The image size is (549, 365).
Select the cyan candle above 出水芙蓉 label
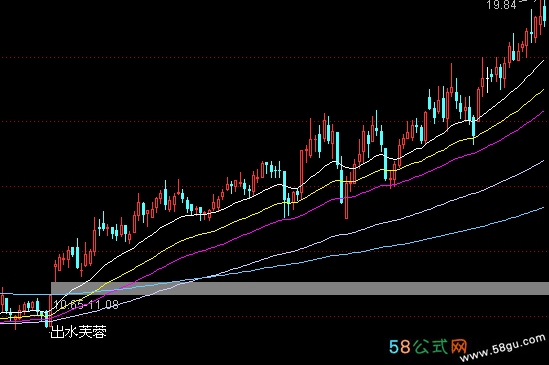pyautogui.click(x=47, y=318)
